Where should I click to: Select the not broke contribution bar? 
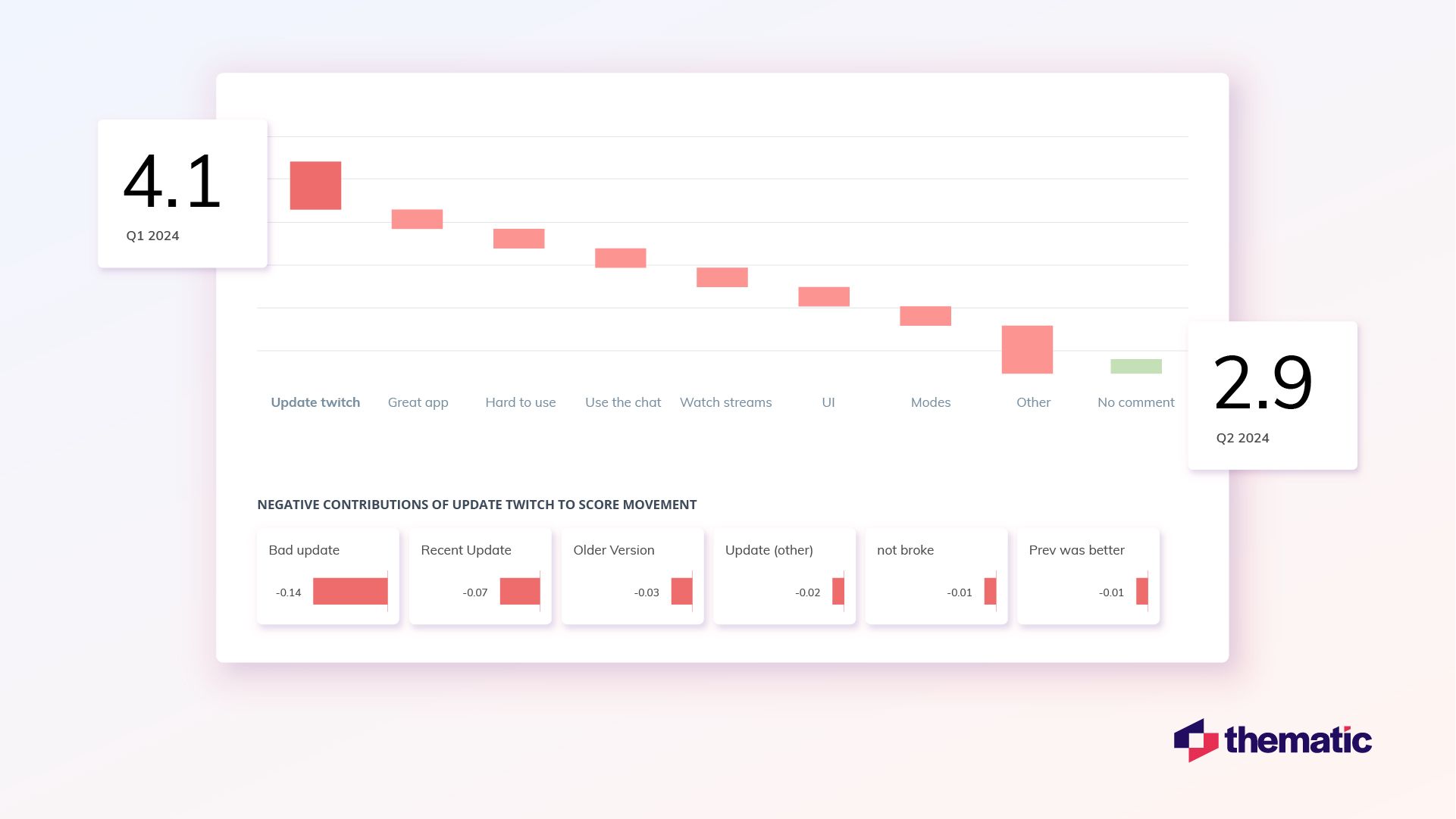point(991,591)
